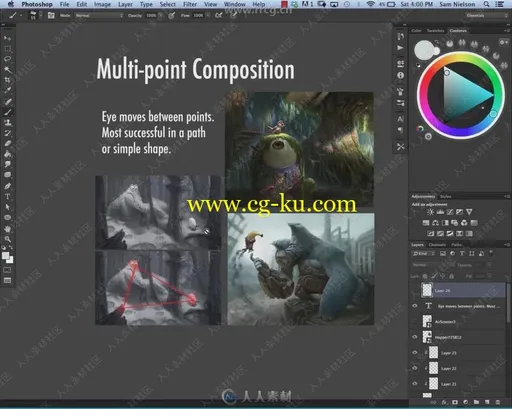The height and width of the screenshot is (409, 512).
Task: Select the Clone Stamp tool
Action: [x=7, y=122]
